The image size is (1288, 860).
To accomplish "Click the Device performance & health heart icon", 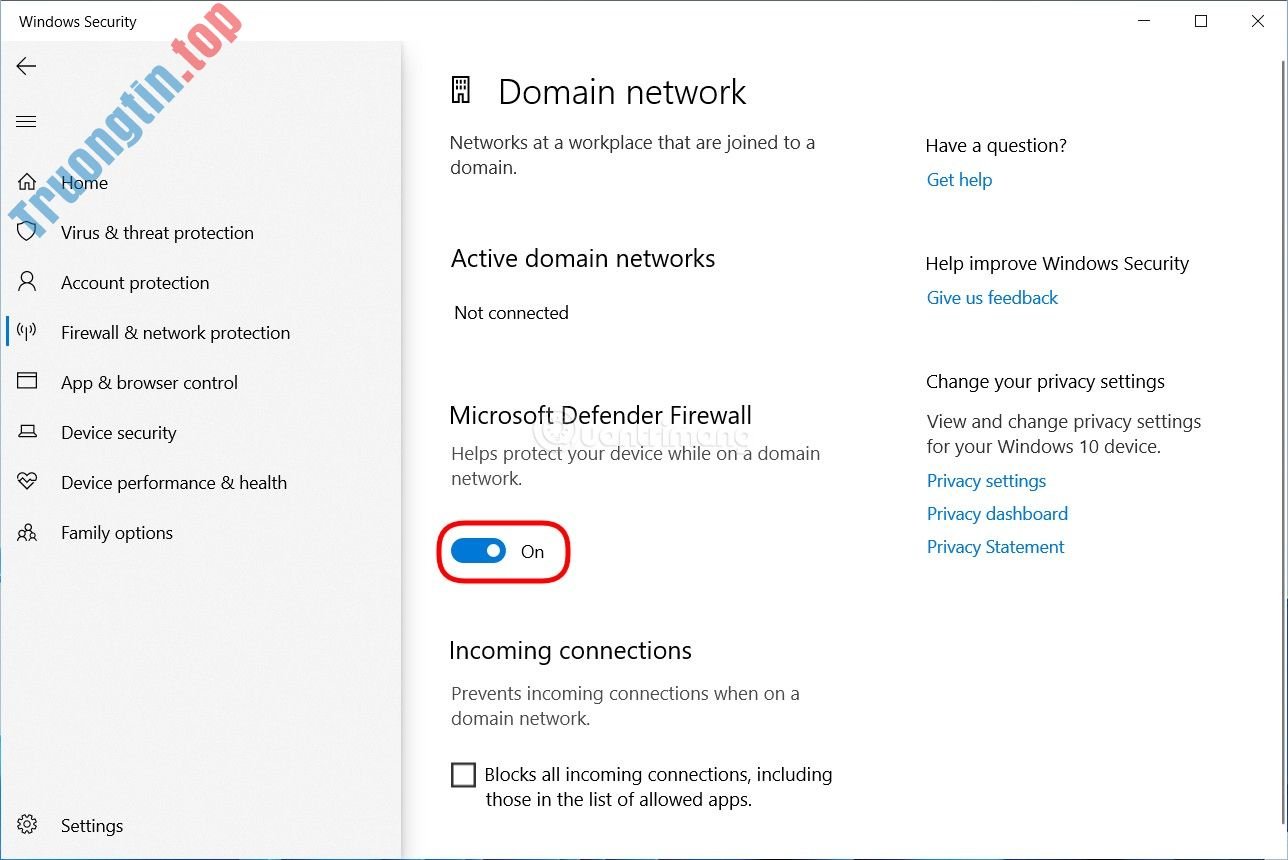I will point(27,482).
